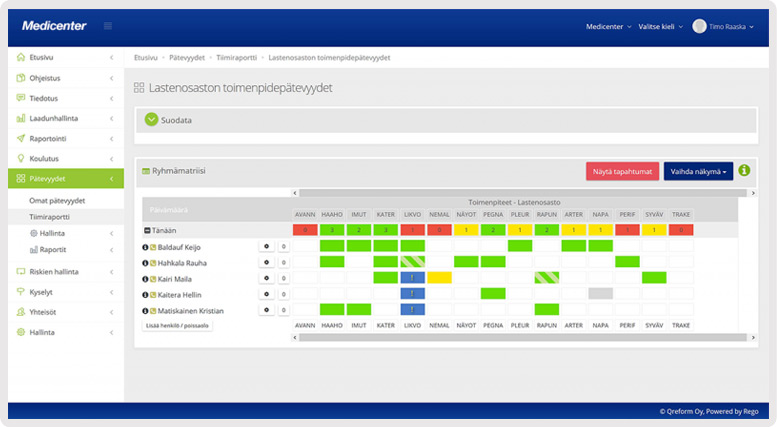Expand the Suodata filter panel
Viewport: 777px width, 427px height.
pyautogui.click(x=152, y=120)
